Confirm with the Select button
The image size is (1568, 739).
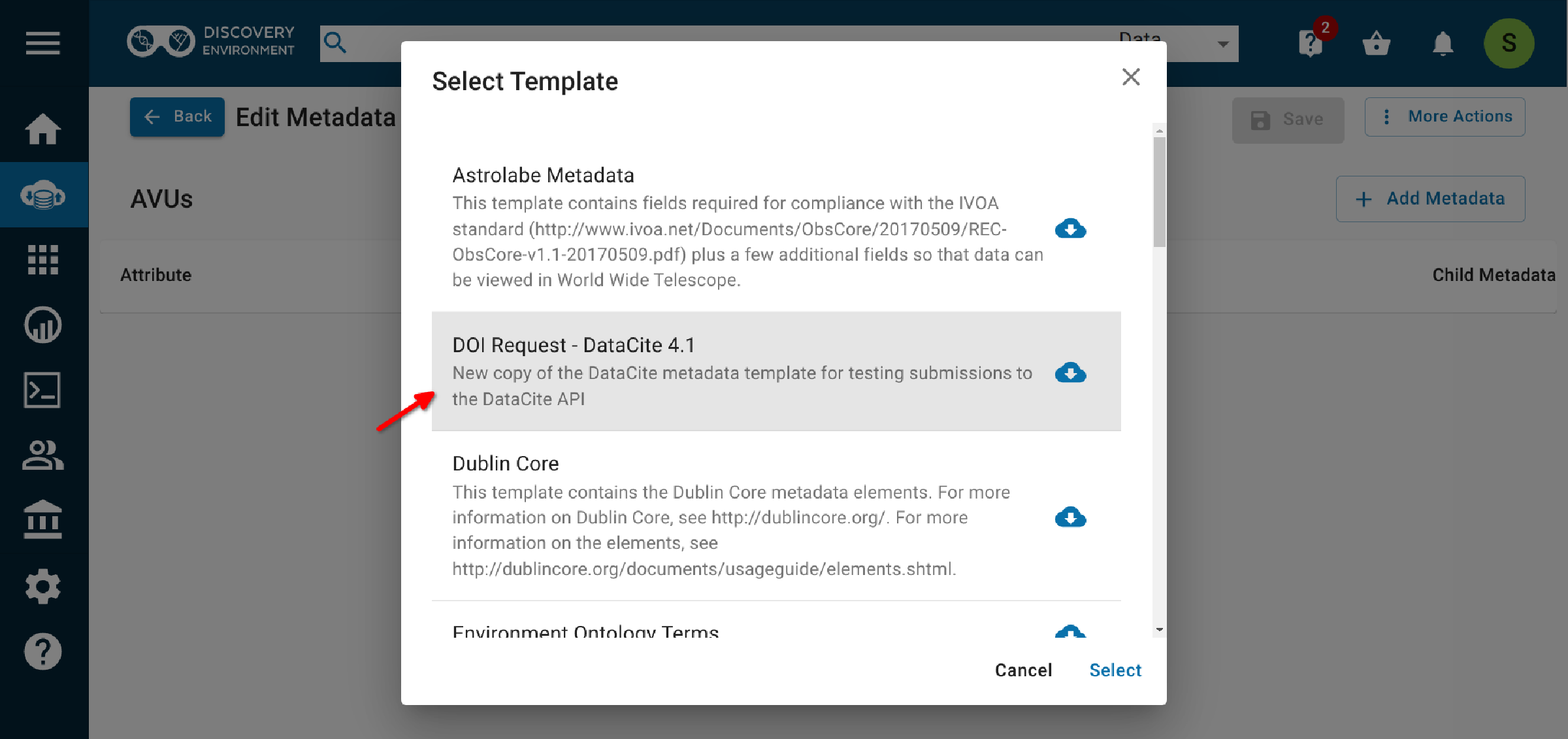(x=1115, y=670)
